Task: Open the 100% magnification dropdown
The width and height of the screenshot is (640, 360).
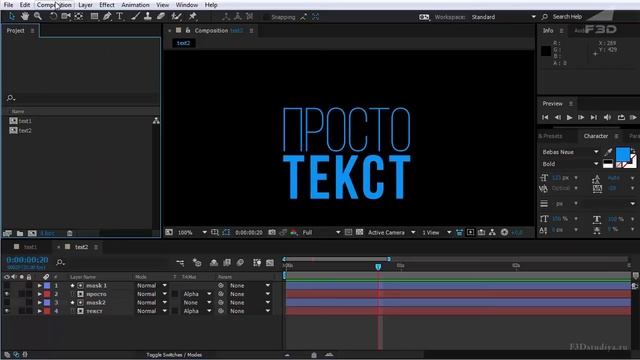Action: click(192, 232)
